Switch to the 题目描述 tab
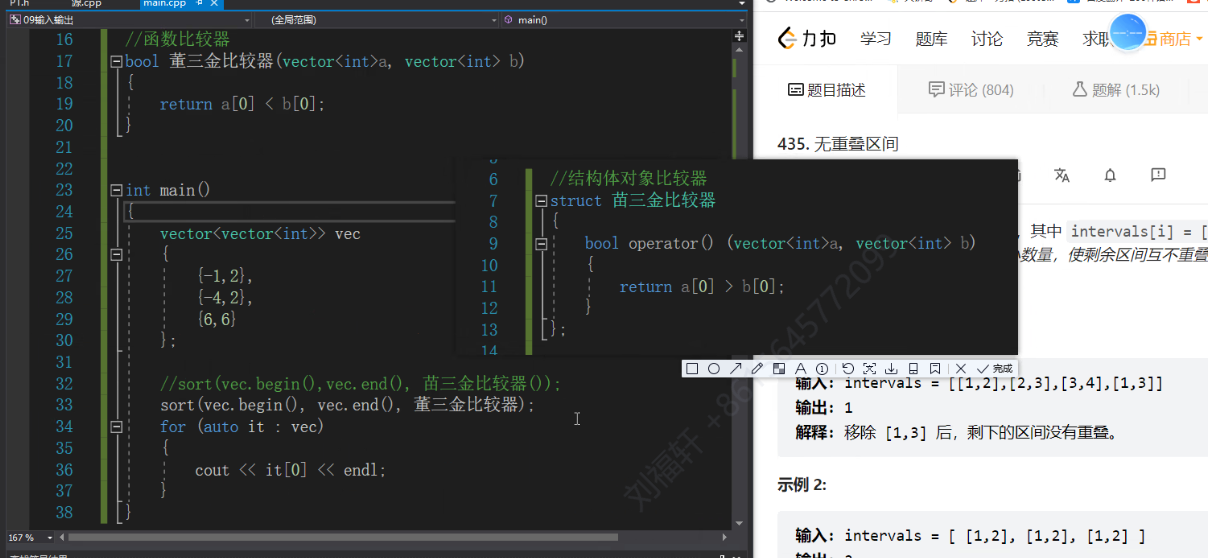This screenshot has width=1208, height=558. coord(827,90)
